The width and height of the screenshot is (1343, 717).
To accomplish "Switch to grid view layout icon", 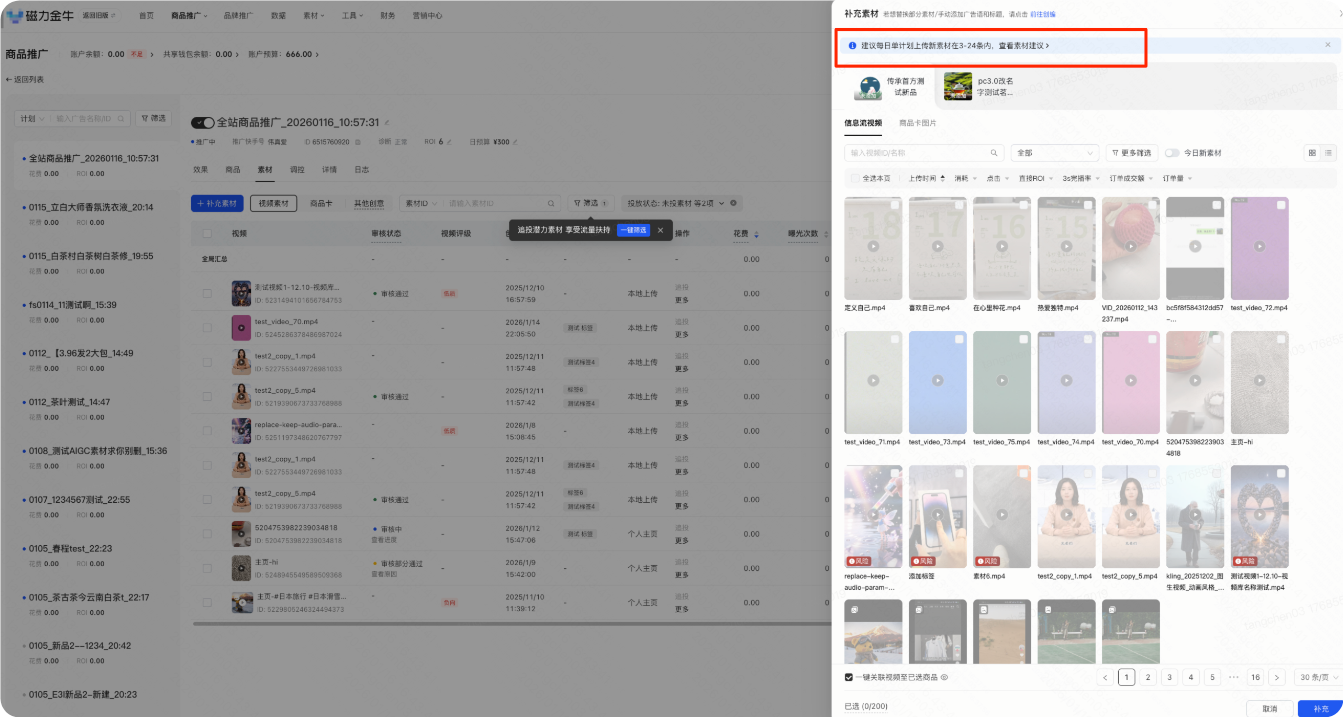I will coord(1312,153).
